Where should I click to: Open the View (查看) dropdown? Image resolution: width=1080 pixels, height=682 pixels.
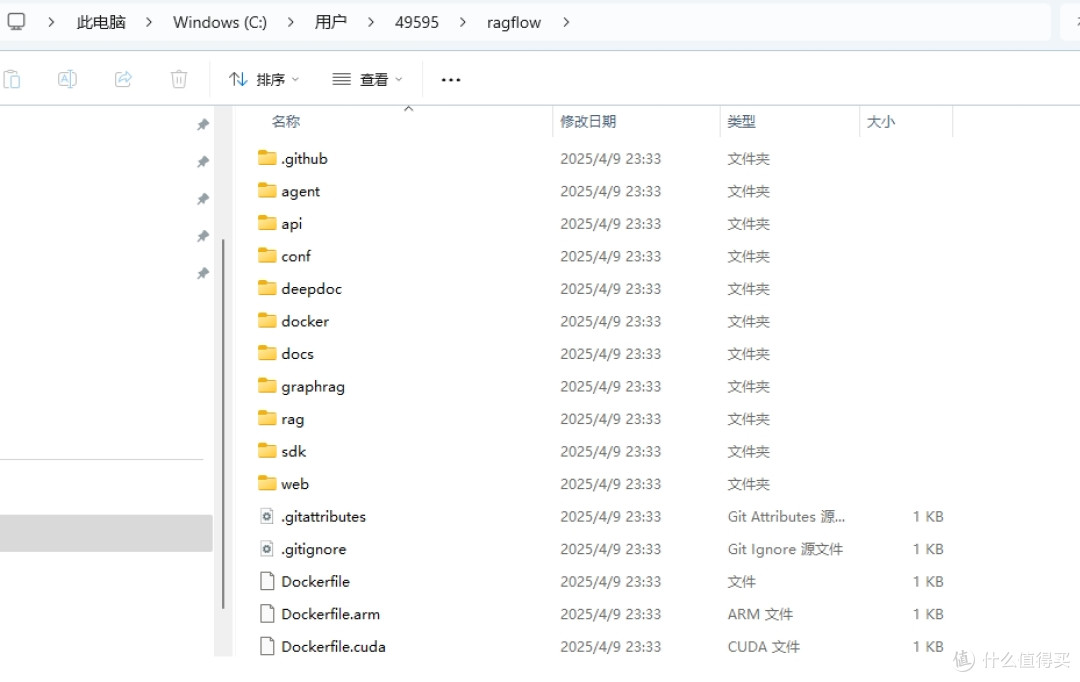(367, 80)
